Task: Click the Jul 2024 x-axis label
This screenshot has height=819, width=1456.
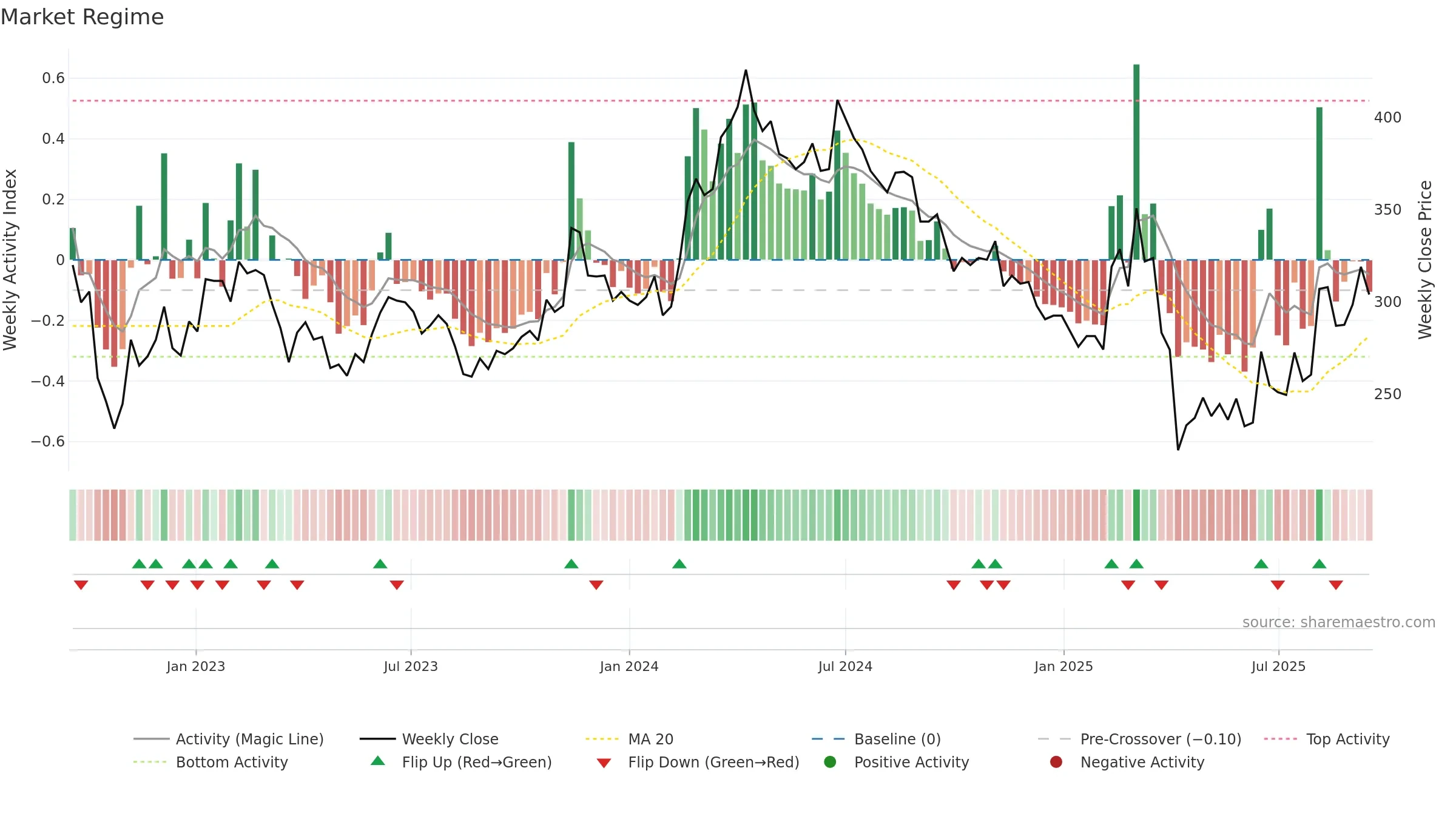Action: [845, 666]
